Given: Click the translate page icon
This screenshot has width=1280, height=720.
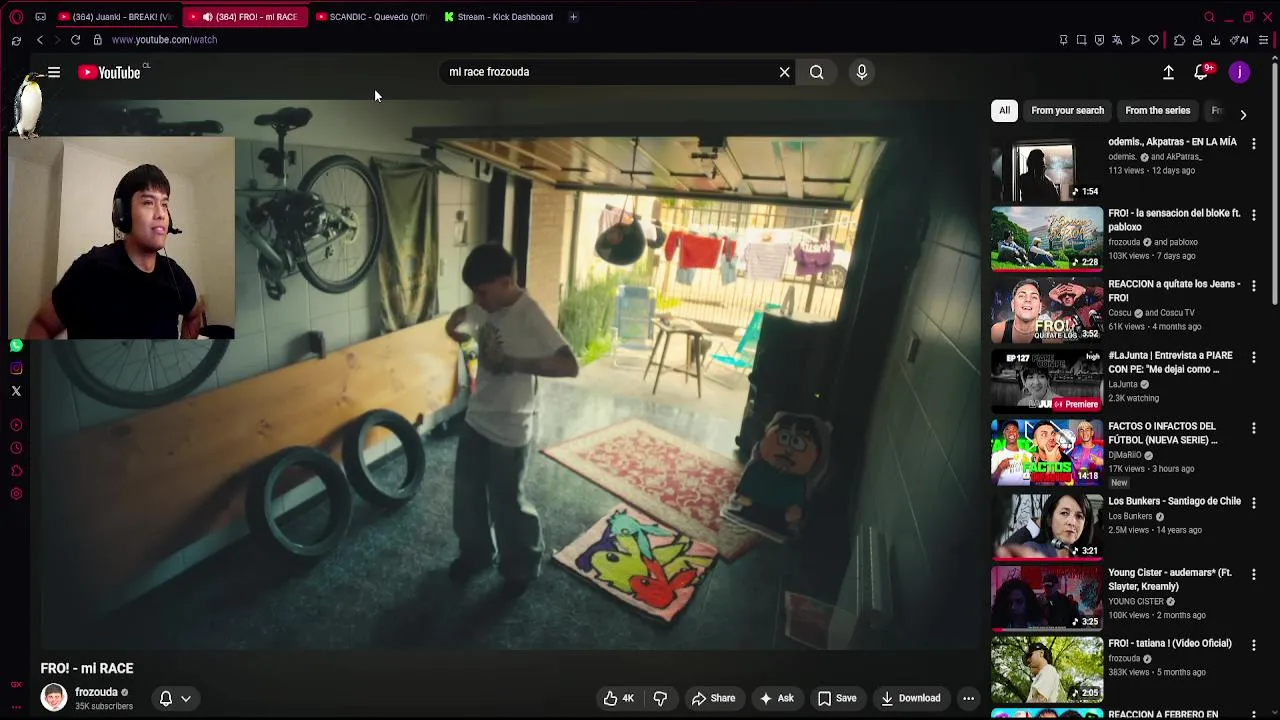Looking at the screenshot, I should coord(1117,40).
